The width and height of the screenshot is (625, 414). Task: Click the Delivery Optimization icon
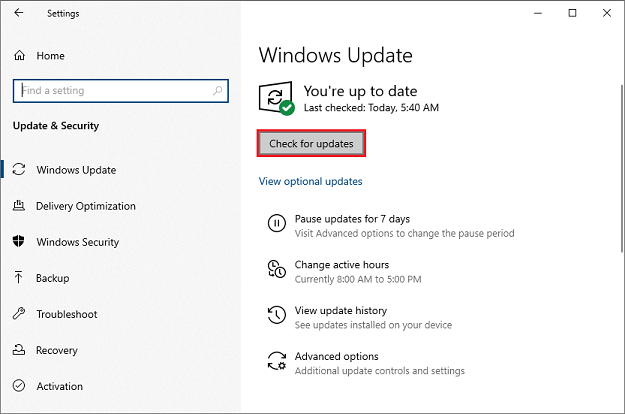[x=19, y=206]
